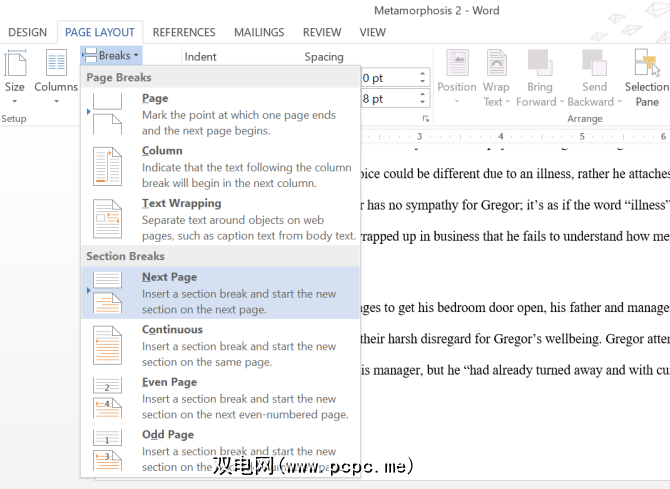Expand the Send Backward dropdown arrow
670x489 pixels.
click(618, 101)
